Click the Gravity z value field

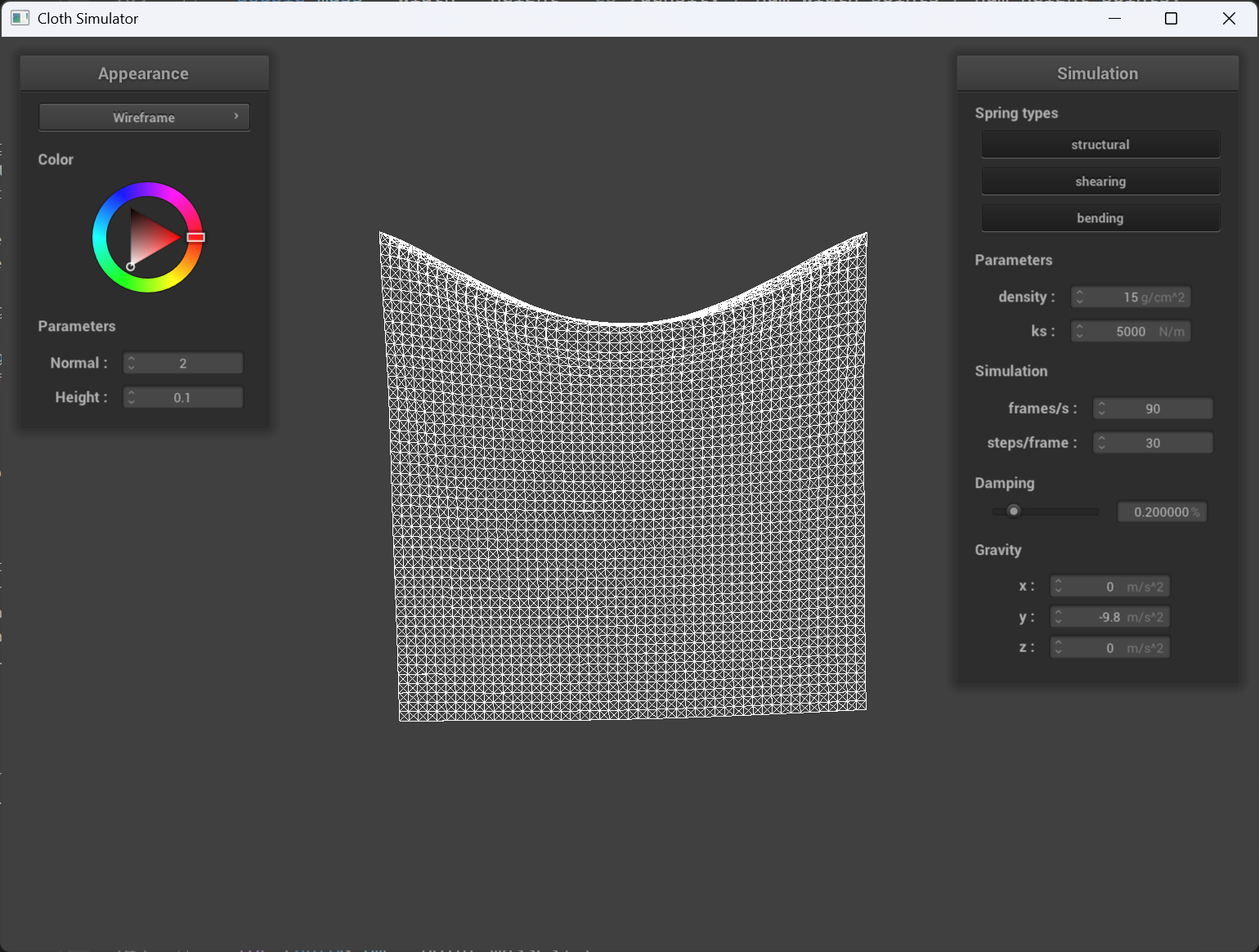click(1110, 648)
